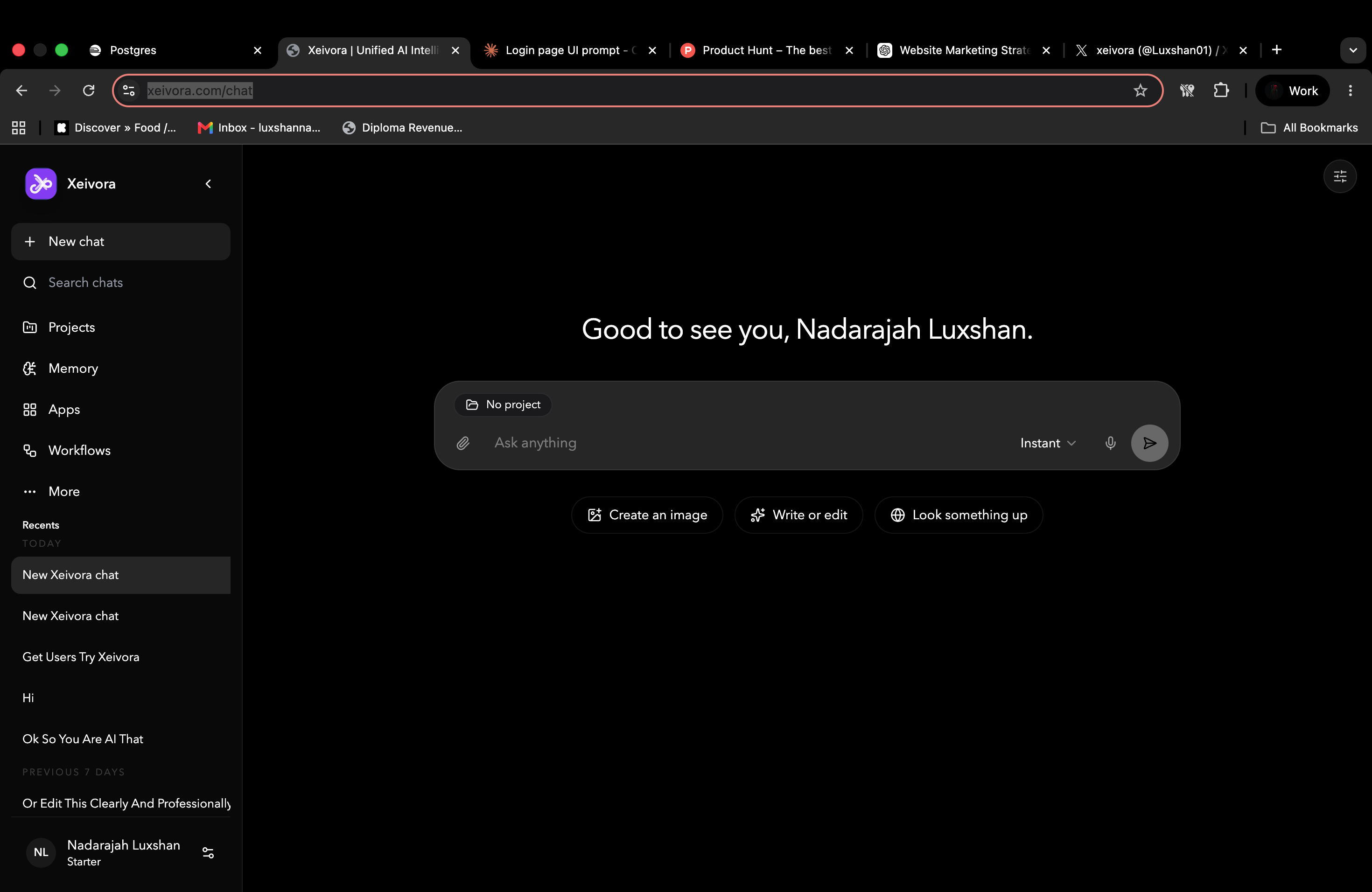The width and height of the screenshot is (1372, 892).
Task: Choose Look something up
Action: 958,515
